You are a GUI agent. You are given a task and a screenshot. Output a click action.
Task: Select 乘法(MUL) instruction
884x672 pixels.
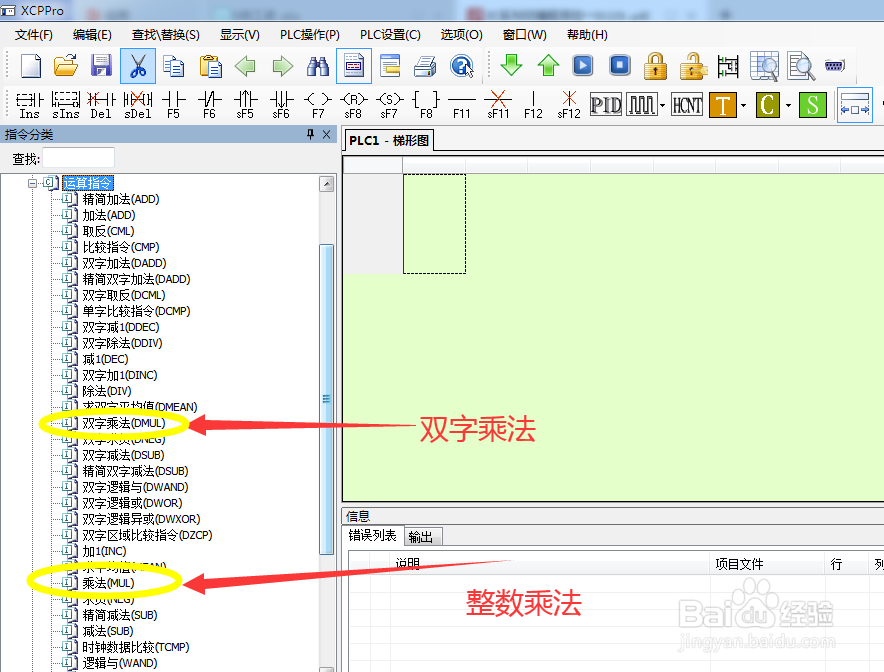tap(108, 583)
